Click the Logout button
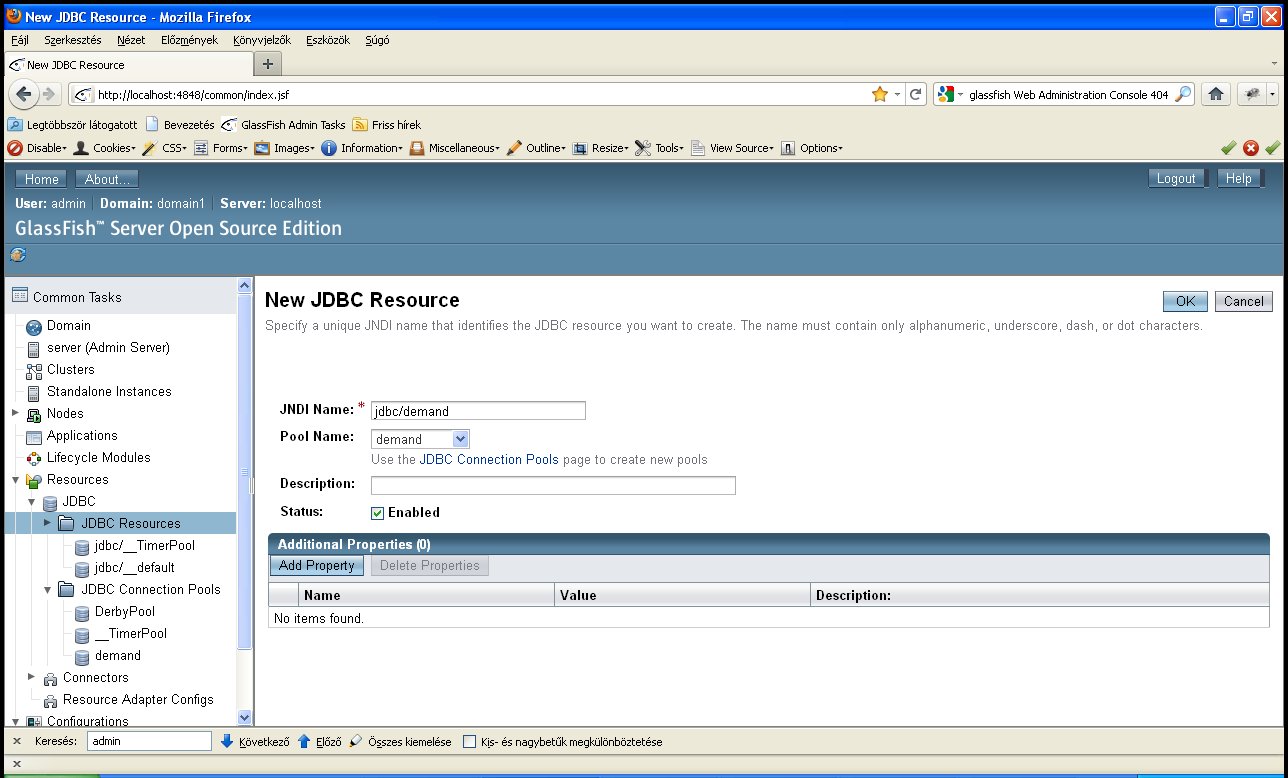The image size is (1288, 778). pyautogui.click(x=1176, y=178)
